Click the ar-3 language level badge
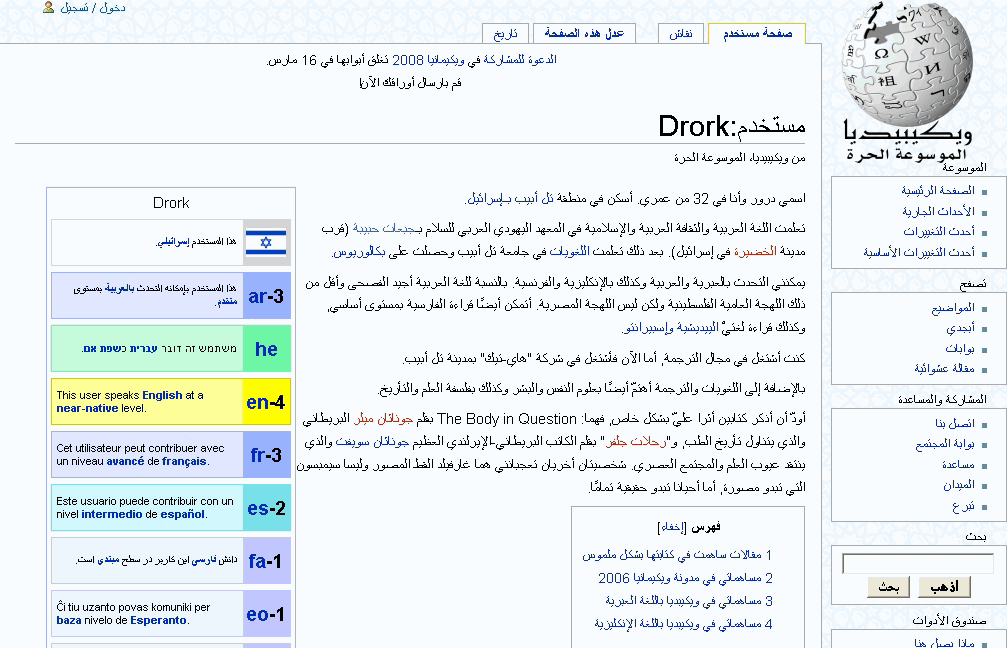 [x=266, y=296]
